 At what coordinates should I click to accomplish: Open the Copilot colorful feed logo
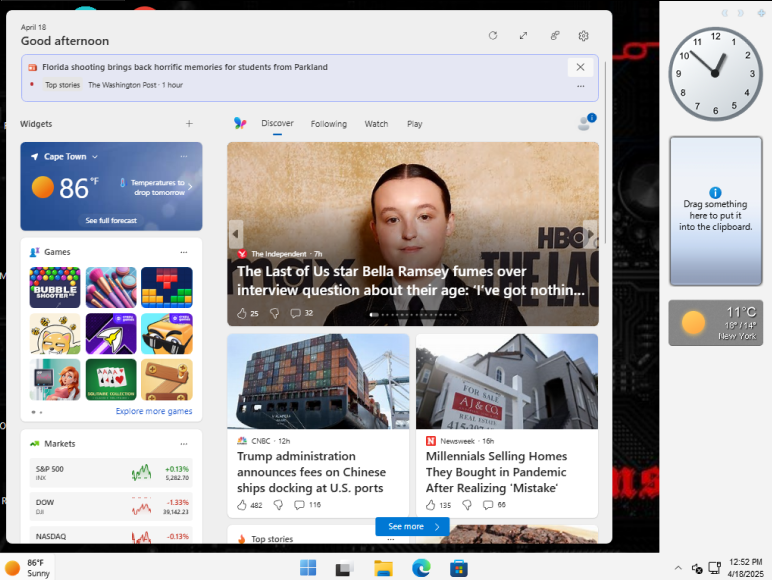click(240, 123)
